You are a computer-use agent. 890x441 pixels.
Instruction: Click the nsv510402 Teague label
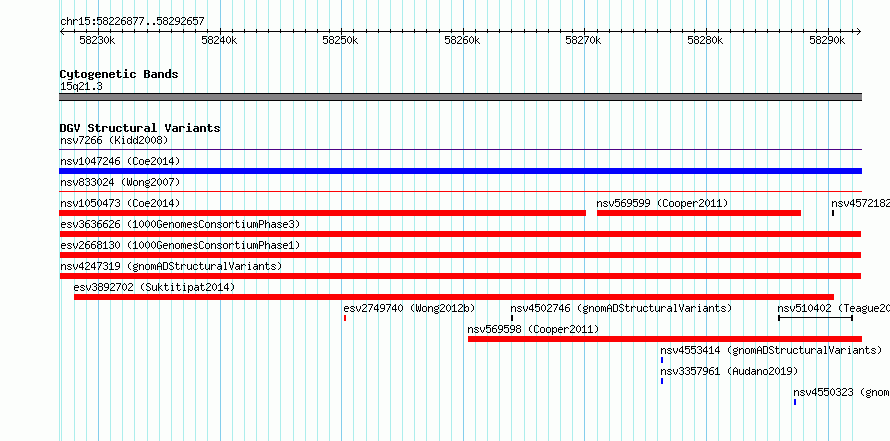[x=833, y=308]
